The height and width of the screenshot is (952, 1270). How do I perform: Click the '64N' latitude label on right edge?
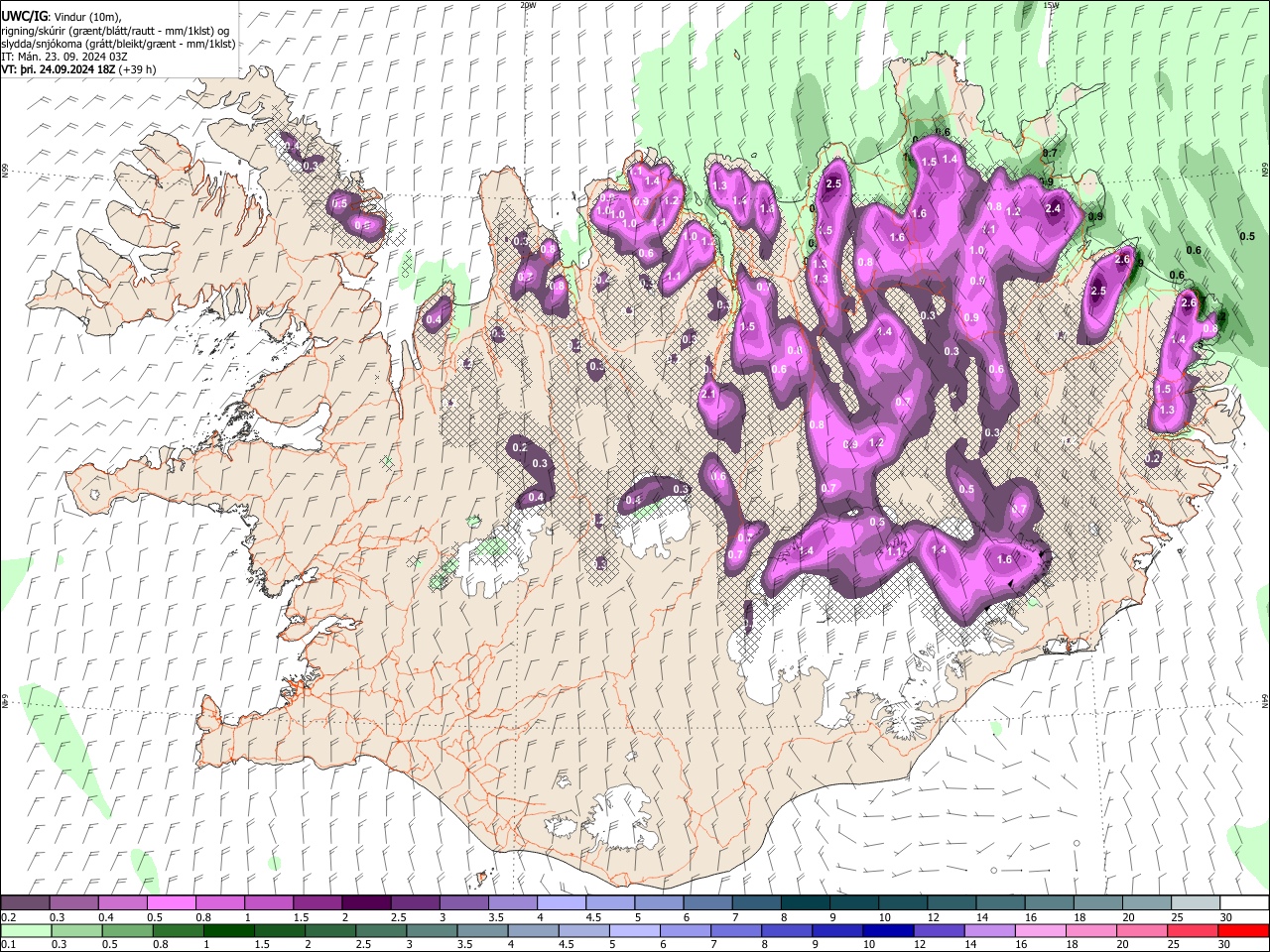(x=1265, y=700)
